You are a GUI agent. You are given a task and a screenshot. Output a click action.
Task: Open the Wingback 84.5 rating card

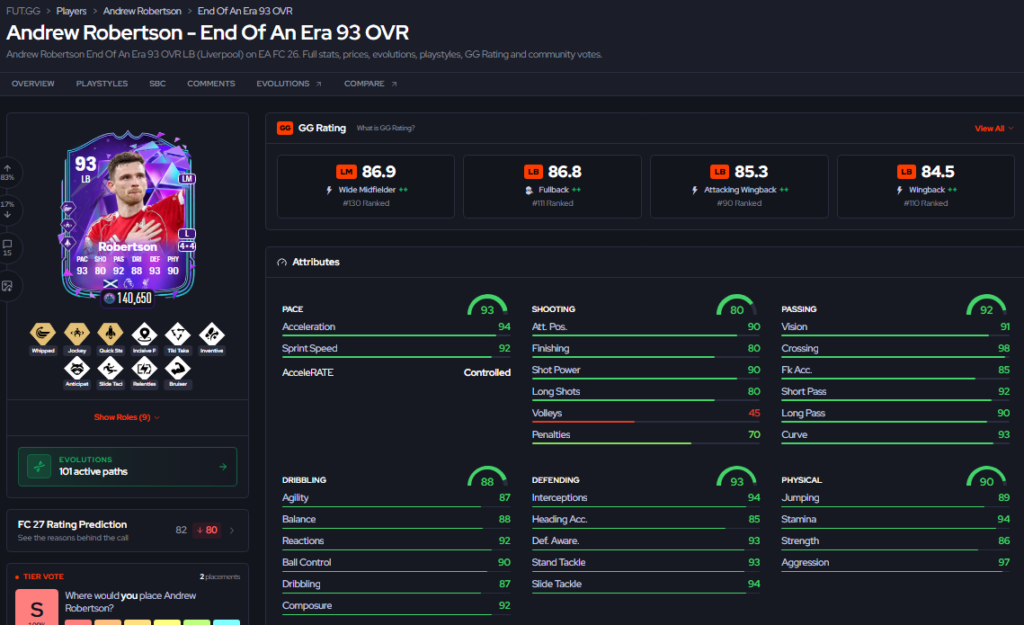pyautogui.click(x=926, y=186)
